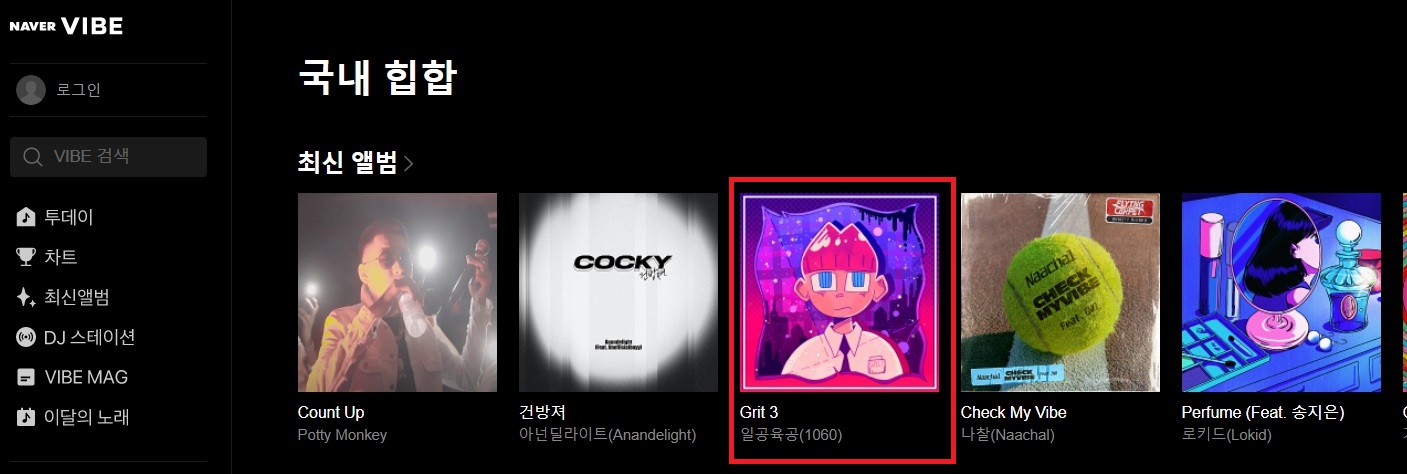Open 투데이 via its music note icon

(x=26, y=217)
